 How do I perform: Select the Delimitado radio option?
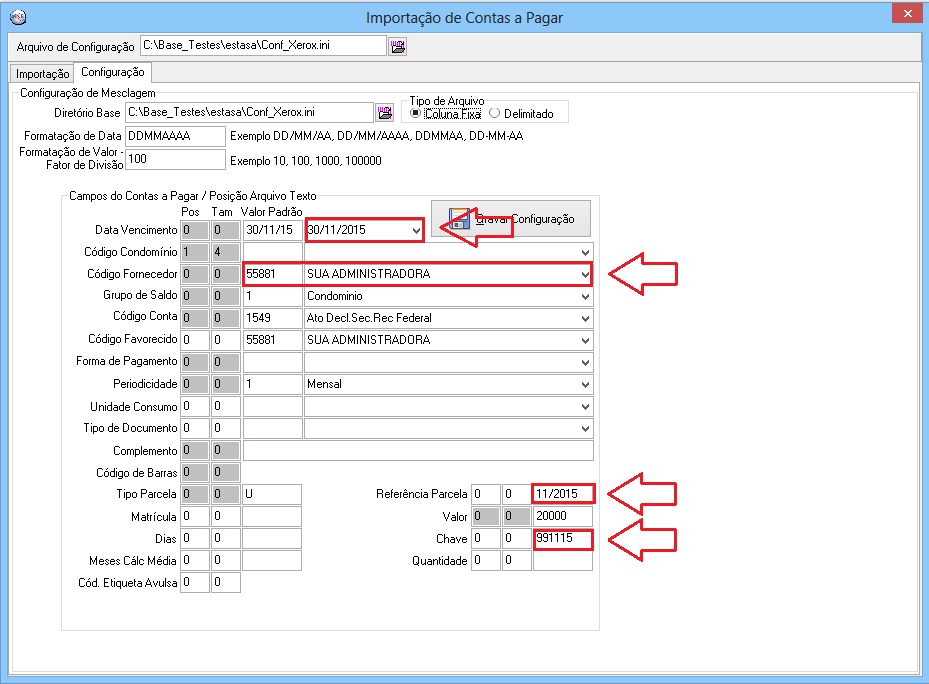tap(494, 114)
